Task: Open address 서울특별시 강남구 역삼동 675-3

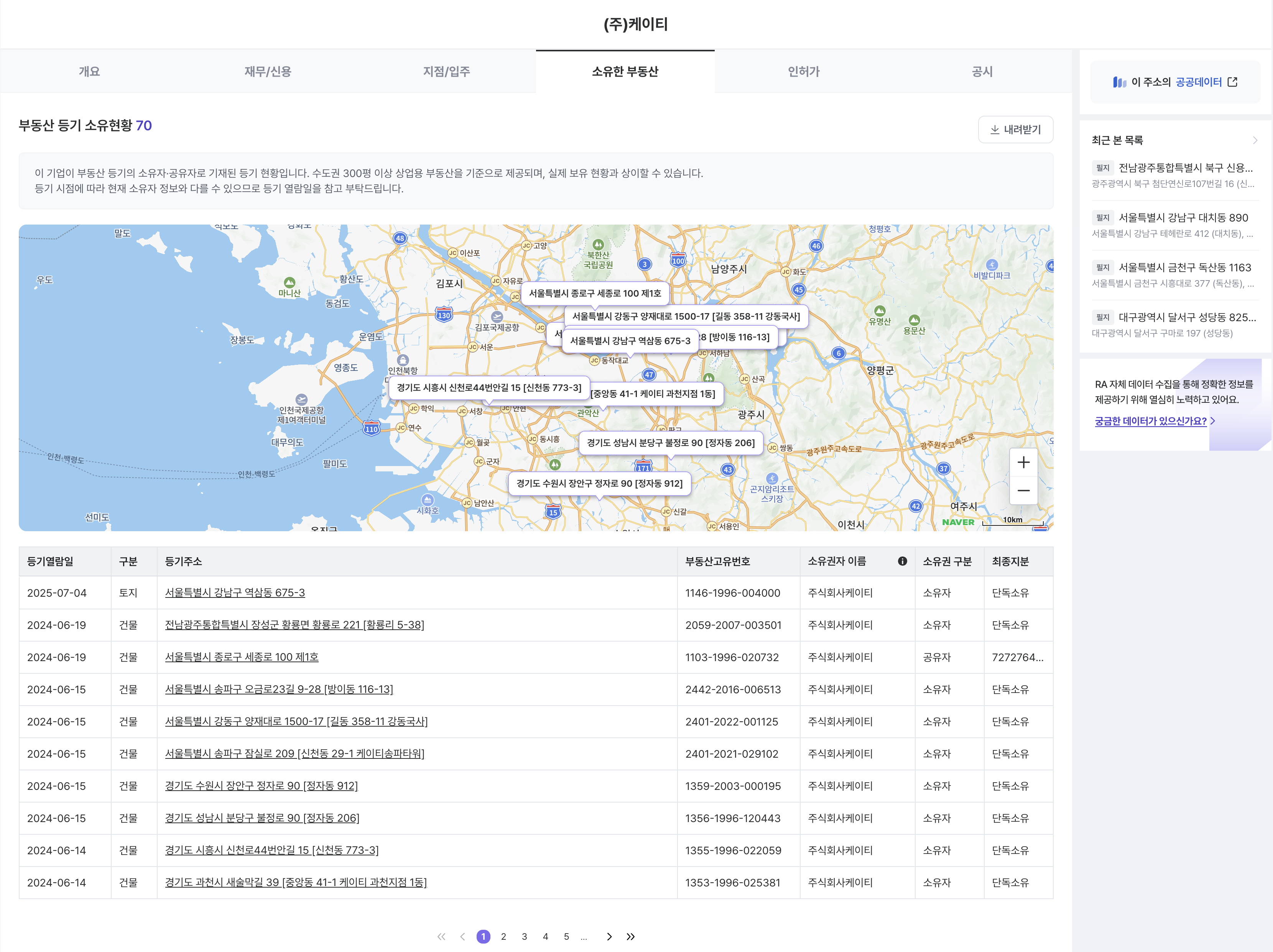Action: pyautogui.click(x=235, y=593)
